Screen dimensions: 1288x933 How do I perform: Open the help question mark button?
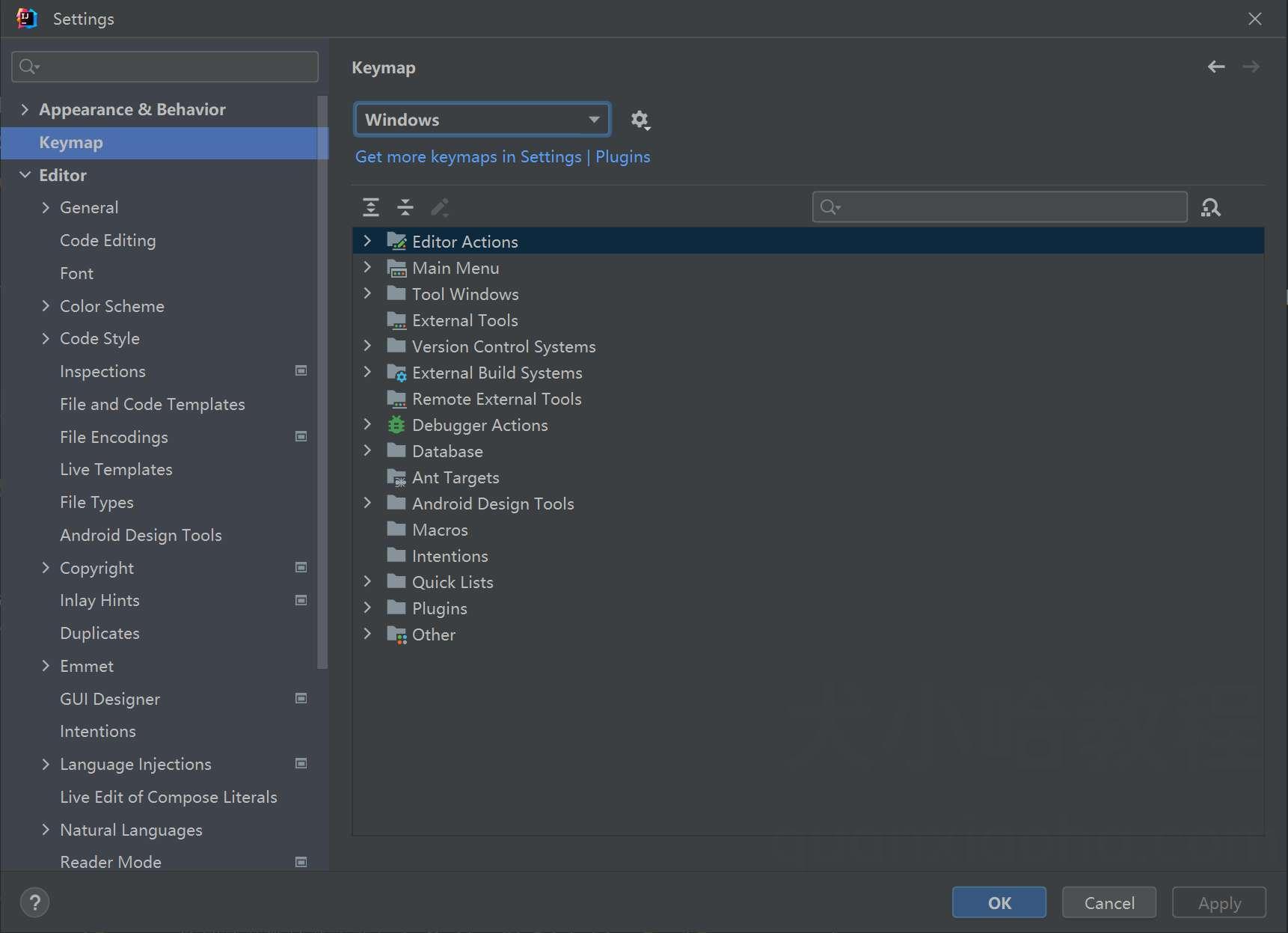pos(34,902)
